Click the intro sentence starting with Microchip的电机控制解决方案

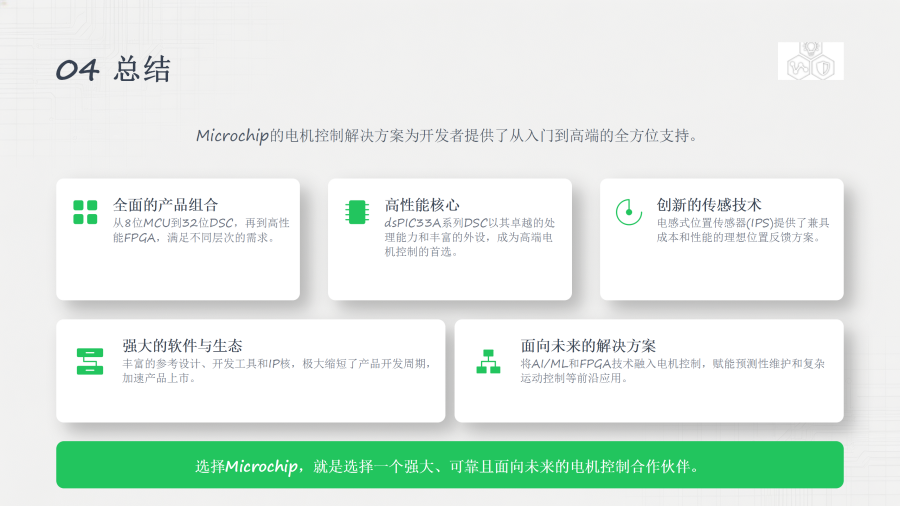pos(447,136)
